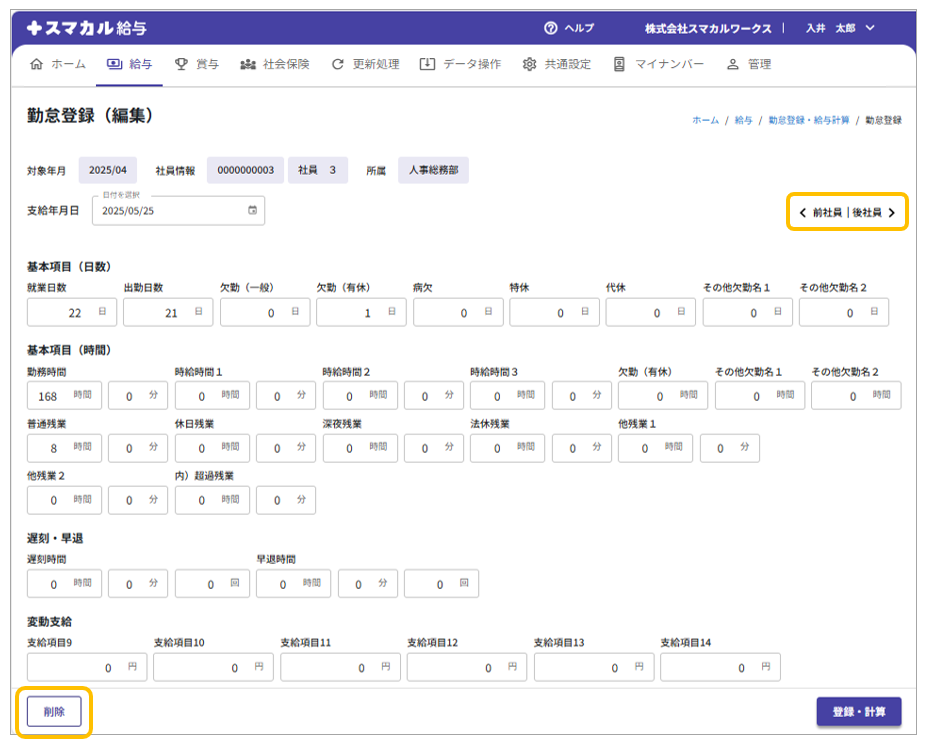Open the calendar picker for payment date
929x746 pixels.
click(x=252, y=211)
